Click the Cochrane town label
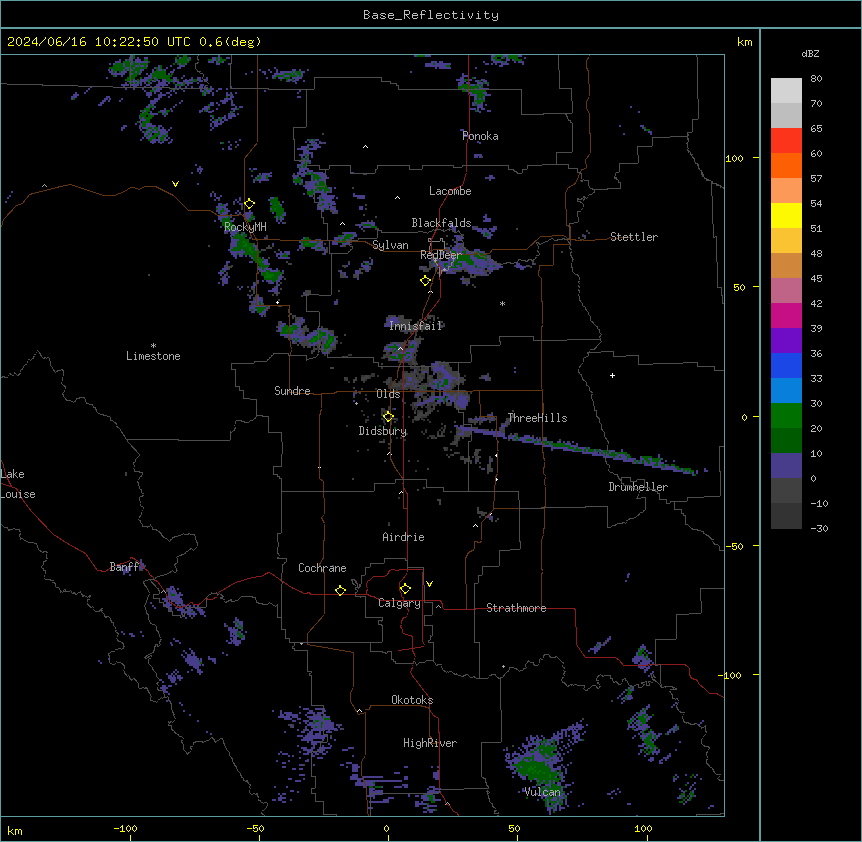Viewport: 862px width, 842px height. click(x=322, y=568)
